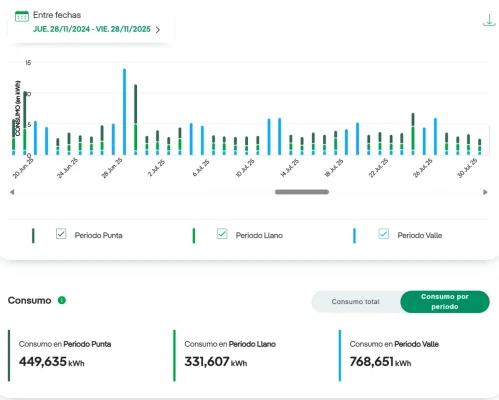The image size is (499, 400).
Task: Click the 26 Jul. 25 axis label
Action: [x=423, y=168]
